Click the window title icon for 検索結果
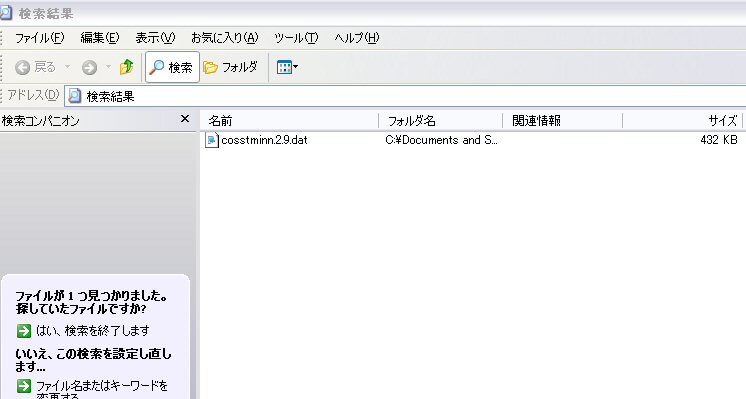The width and height of the screenshot is (746, 399). [6, 13]
